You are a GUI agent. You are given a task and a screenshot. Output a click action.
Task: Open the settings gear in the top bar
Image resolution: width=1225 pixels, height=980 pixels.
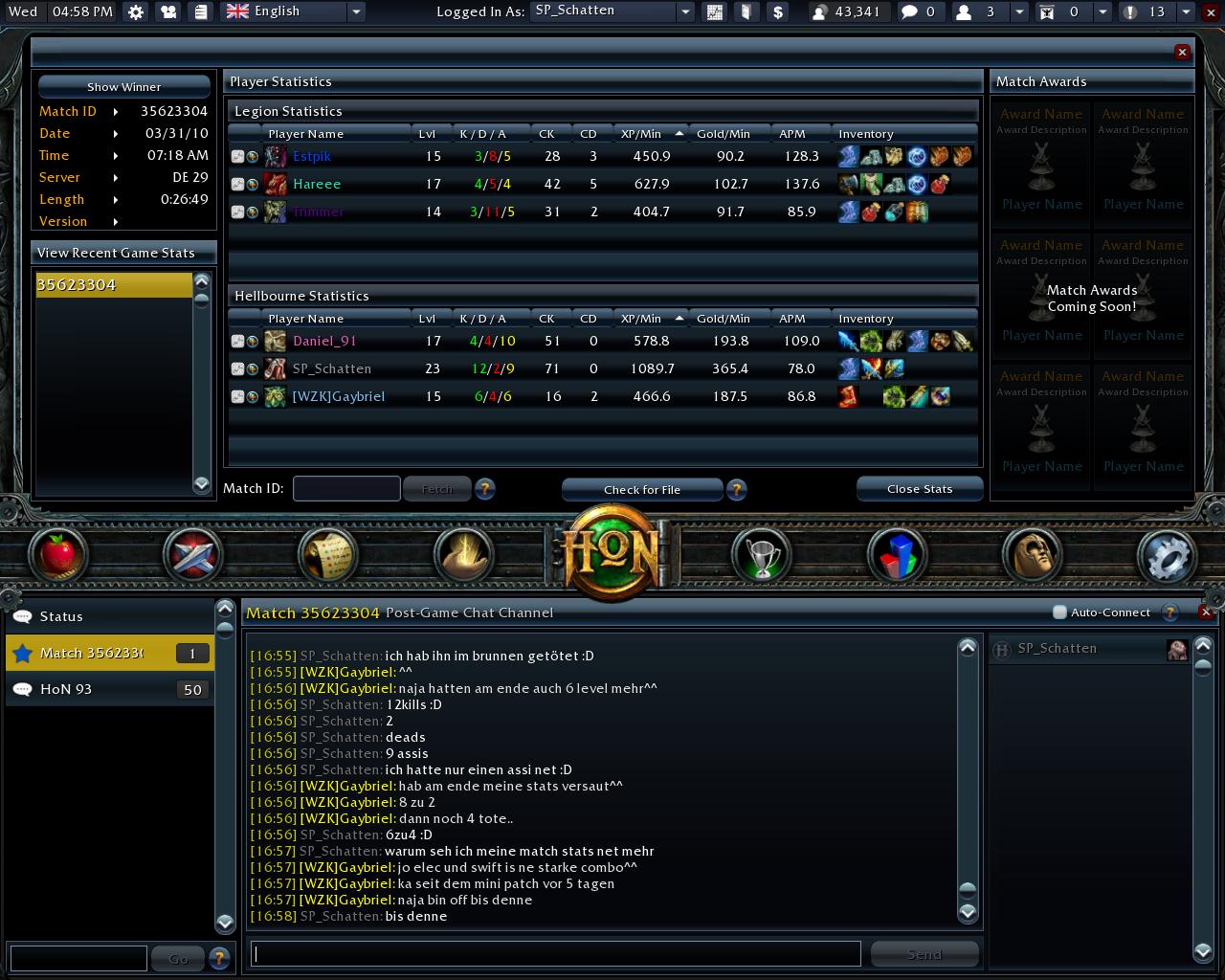coord(136,11)
